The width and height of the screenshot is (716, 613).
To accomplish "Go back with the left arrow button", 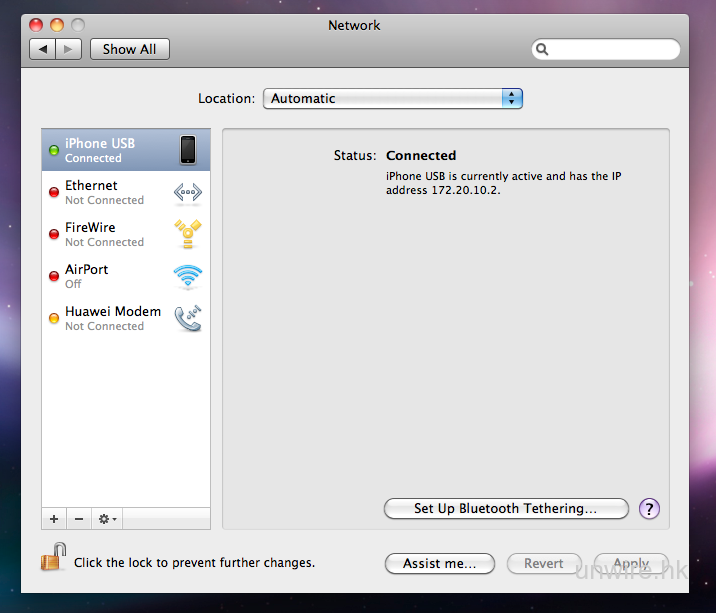I will pyautogui.click(x=43, y=49).
